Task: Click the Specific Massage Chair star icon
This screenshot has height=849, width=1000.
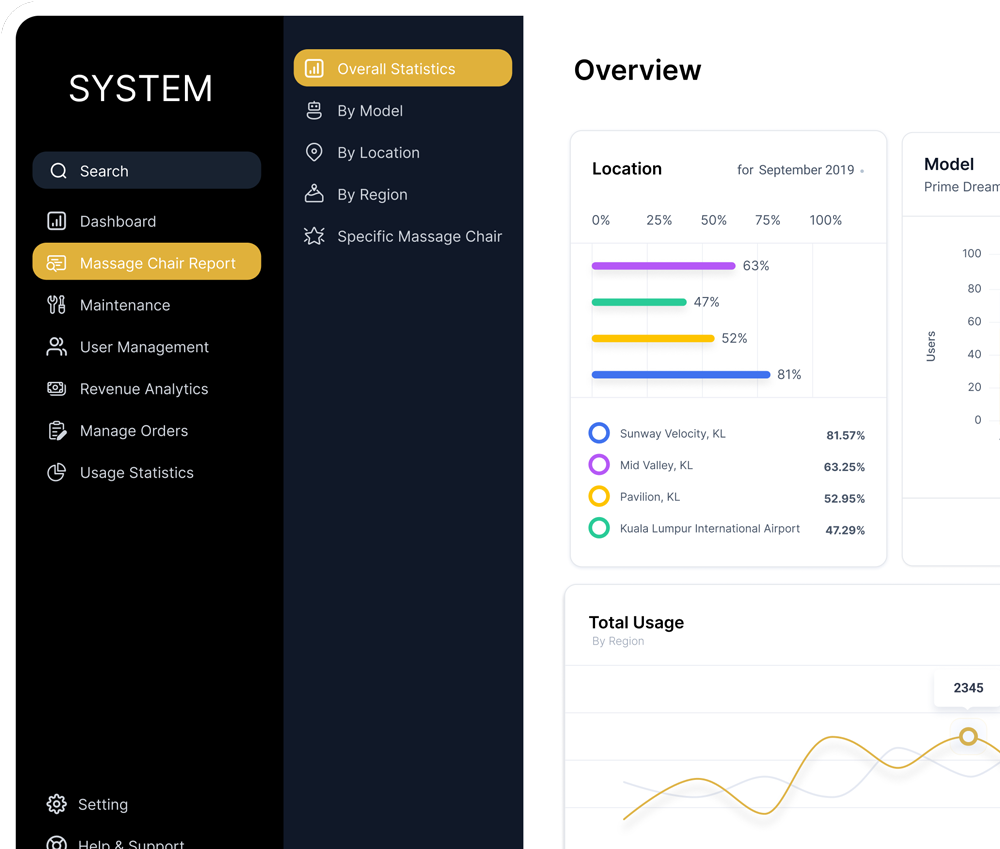Action: pos(314,237)
